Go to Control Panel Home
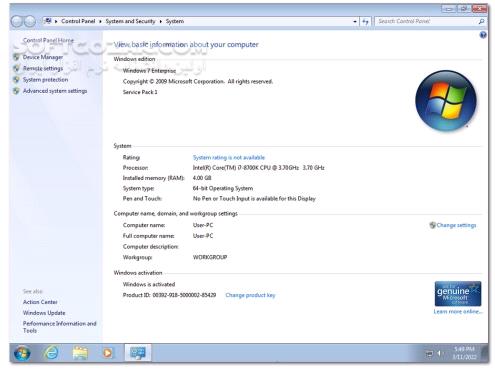Screen dimensions: 495x371 [x=48, y=40]
